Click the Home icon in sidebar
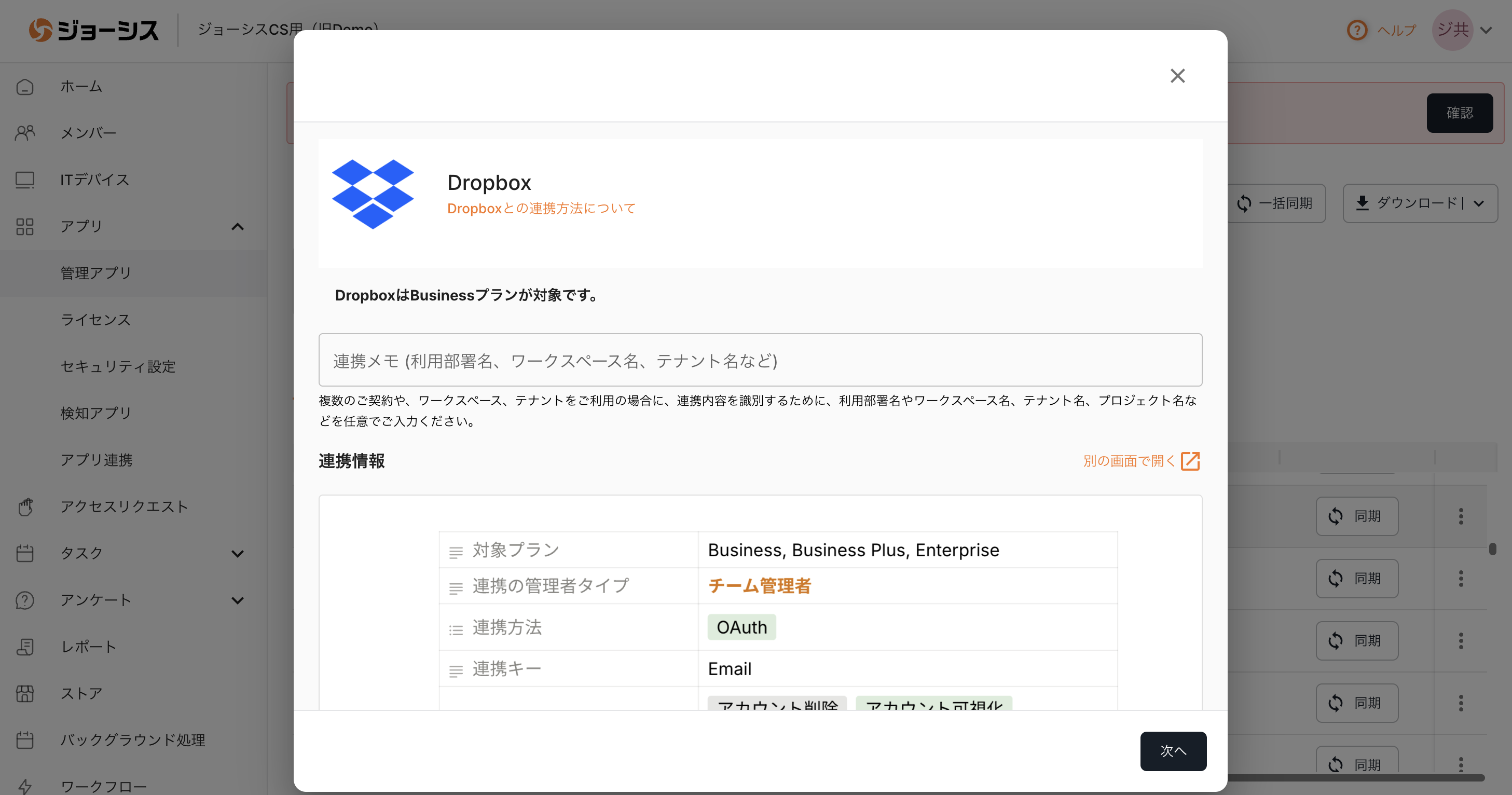Image resolution: width=1512 pixels, height=795 pixels. [25, 87]
